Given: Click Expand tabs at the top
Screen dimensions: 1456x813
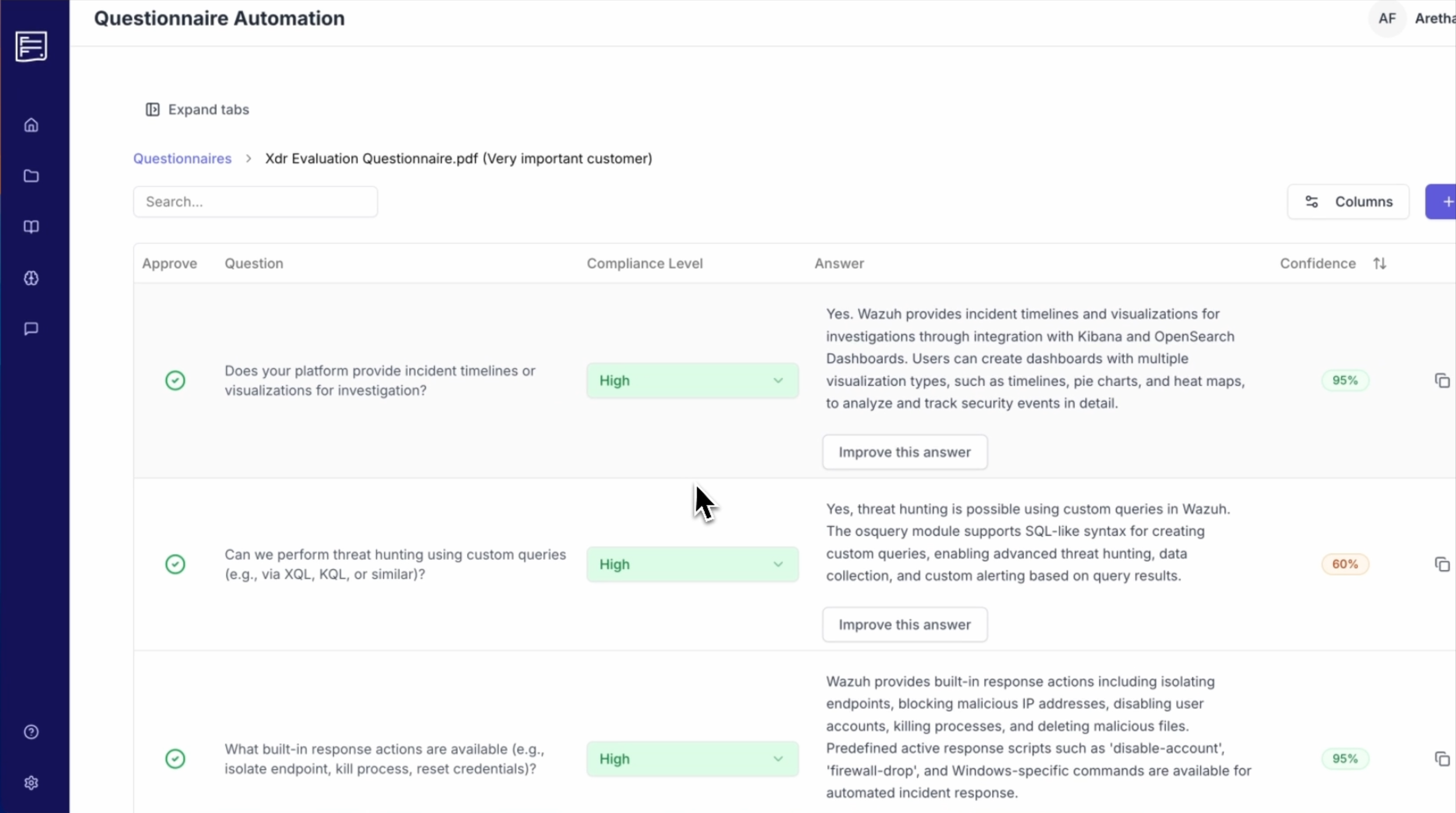Looking at the screenshot, I should coord(197,109).
